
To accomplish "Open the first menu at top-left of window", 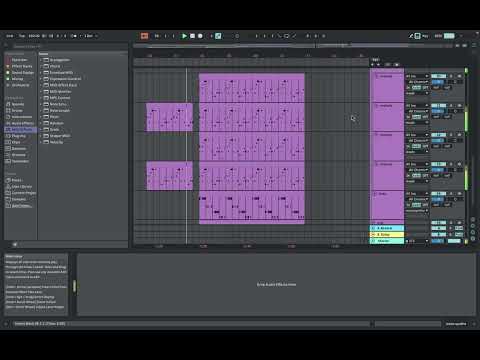I will pyautogui.click(x=10, y=36).
